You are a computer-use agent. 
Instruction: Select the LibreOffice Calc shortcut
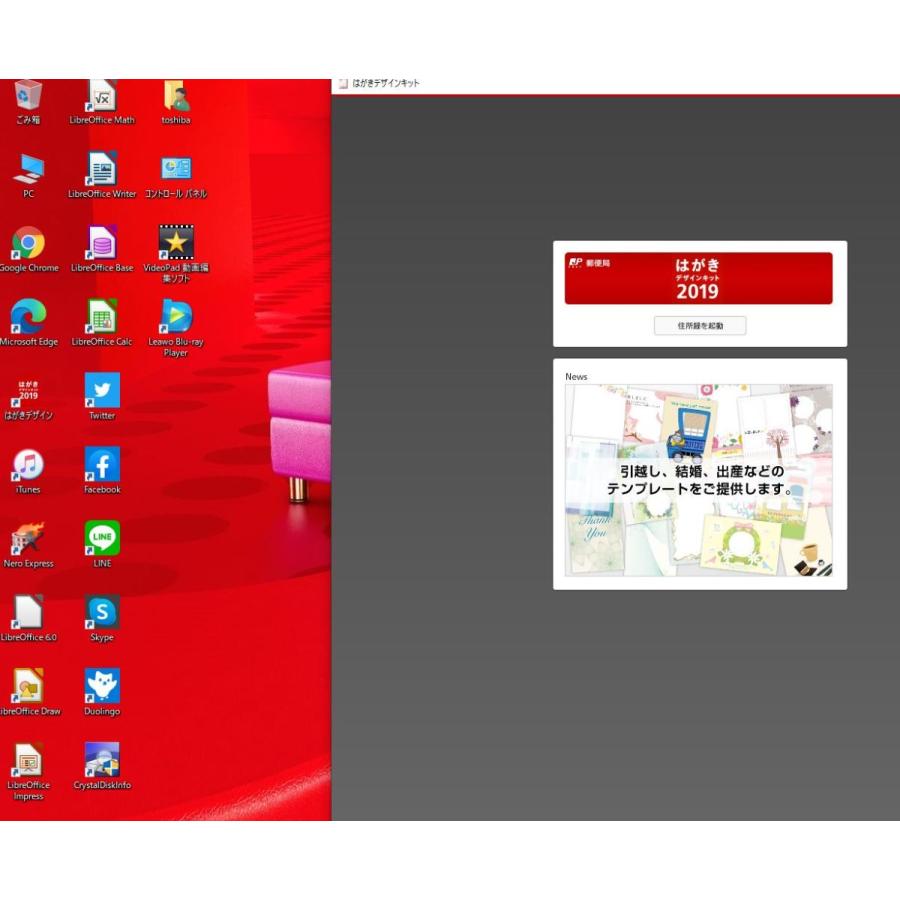click(x=102, y=318)
